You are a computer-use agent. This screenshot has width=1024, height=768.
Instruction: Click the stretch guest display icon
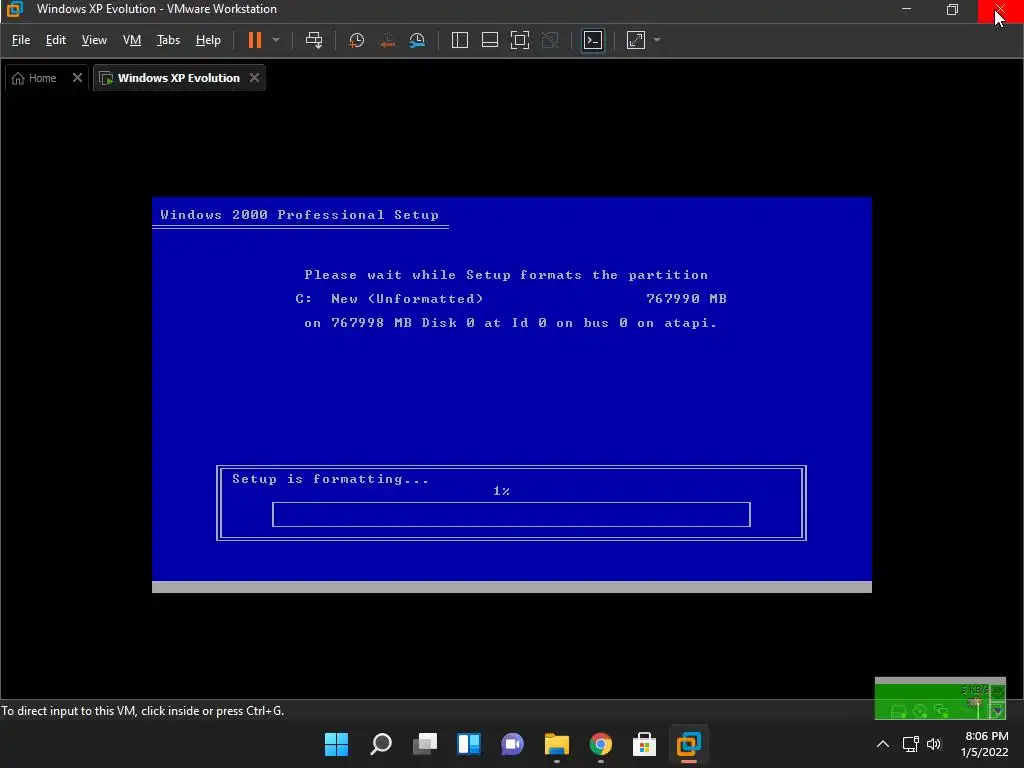pyautogui.click(x=636, y=40)
